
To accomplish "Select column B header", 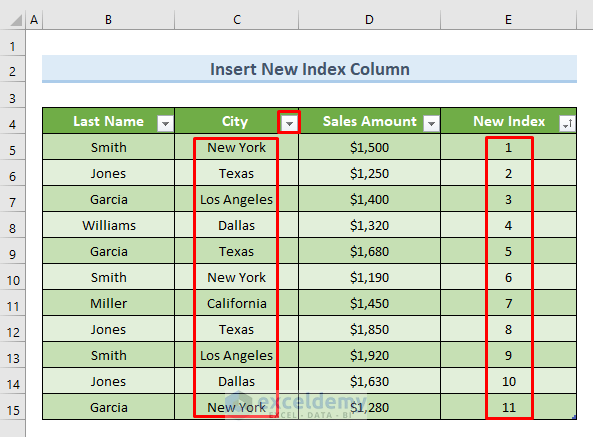I will point(109,20).
